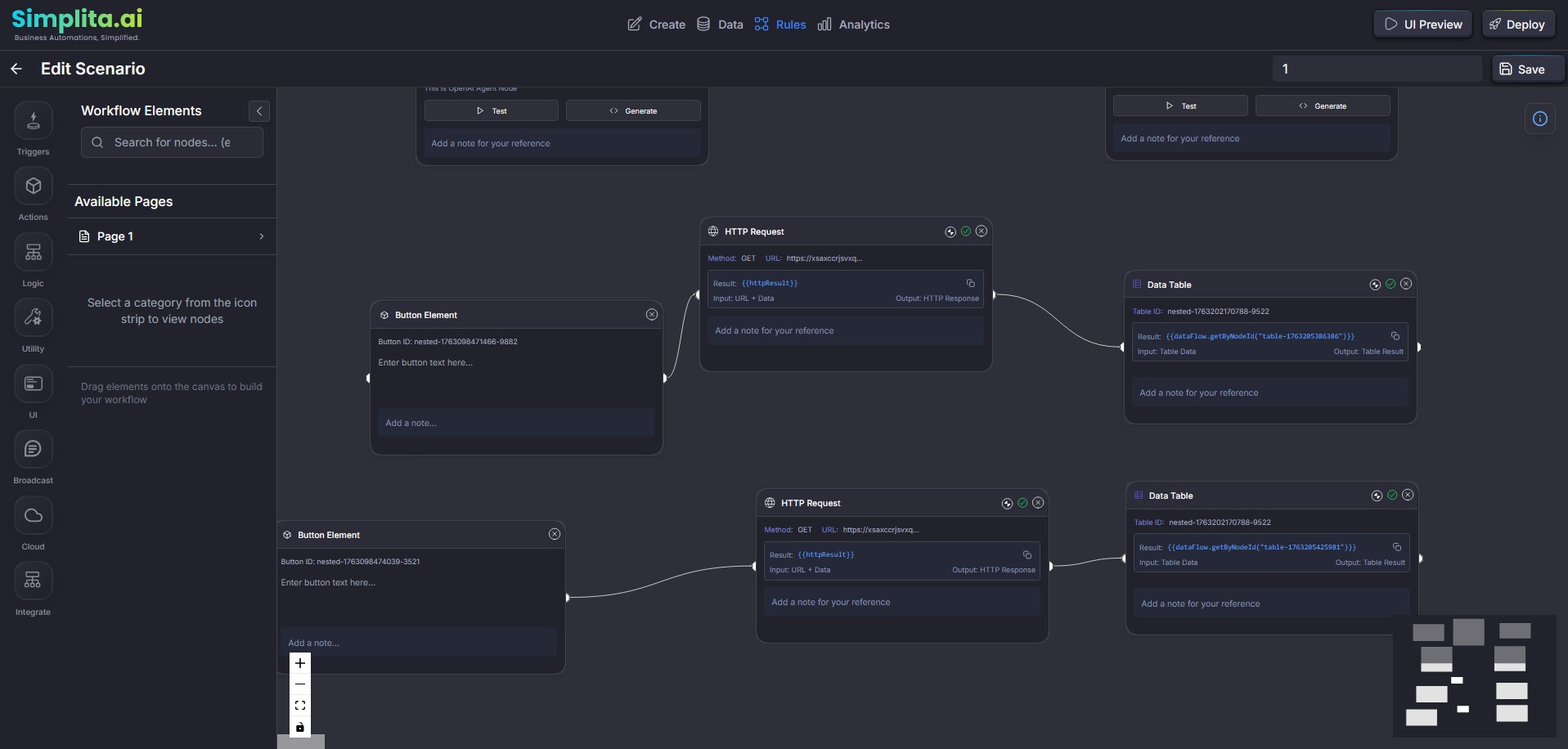Click the Deploy button
Viewport: 1568px width, 749px height.
[x=1519, y=24]
